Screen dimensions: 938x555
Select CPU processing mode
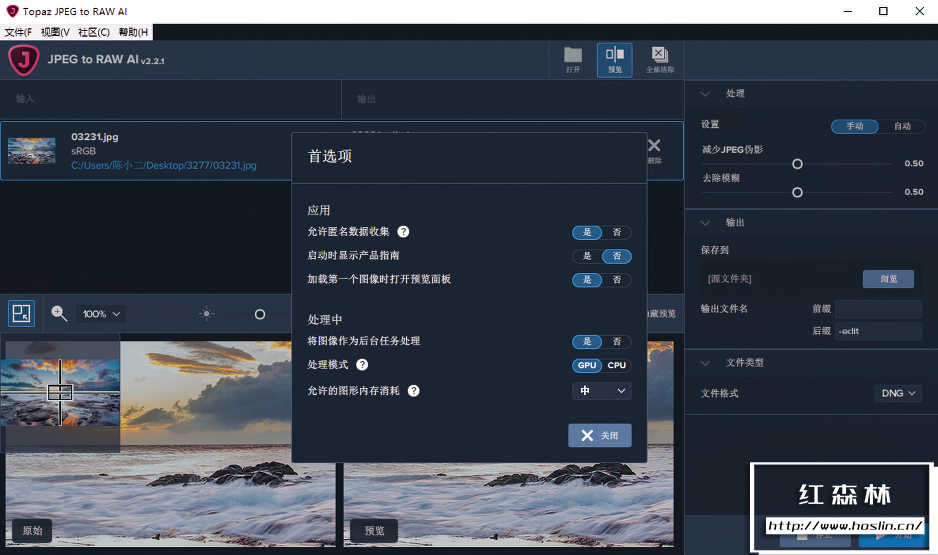coord(617,365)
